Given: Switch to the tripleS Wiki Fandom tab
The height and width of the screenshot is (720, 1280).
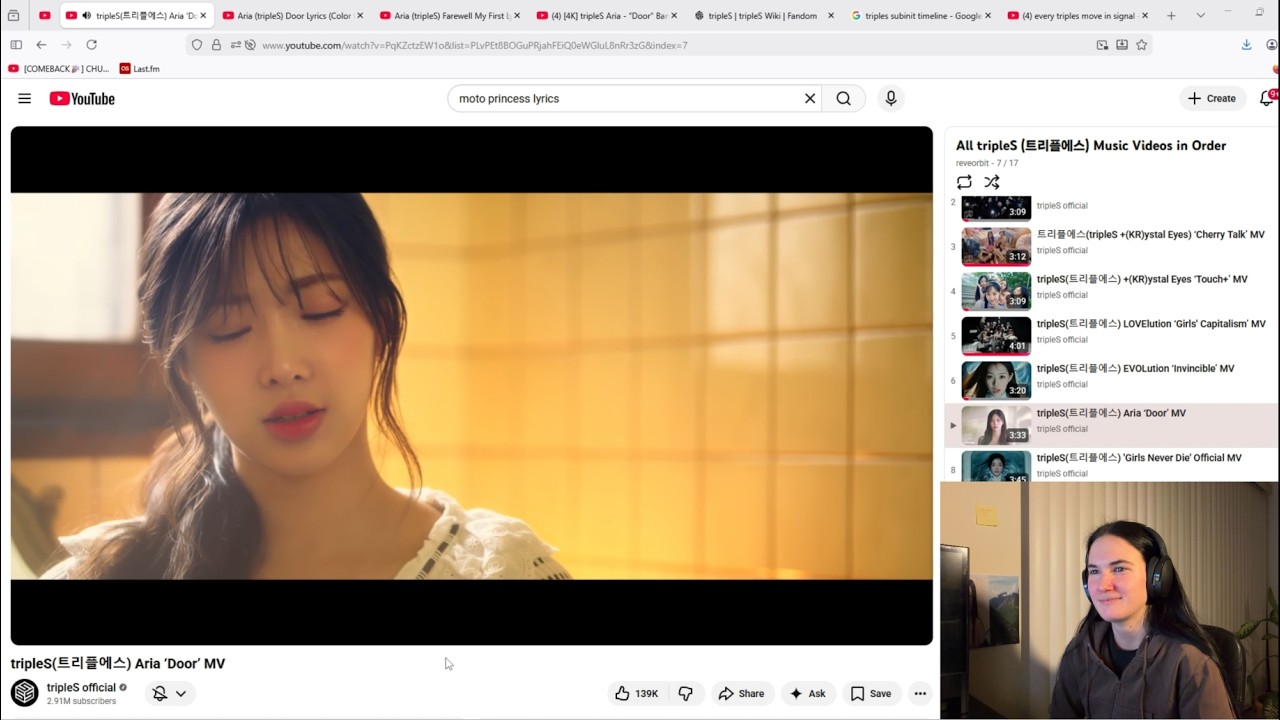Looking at the screenshot, I should pos(762,15).
